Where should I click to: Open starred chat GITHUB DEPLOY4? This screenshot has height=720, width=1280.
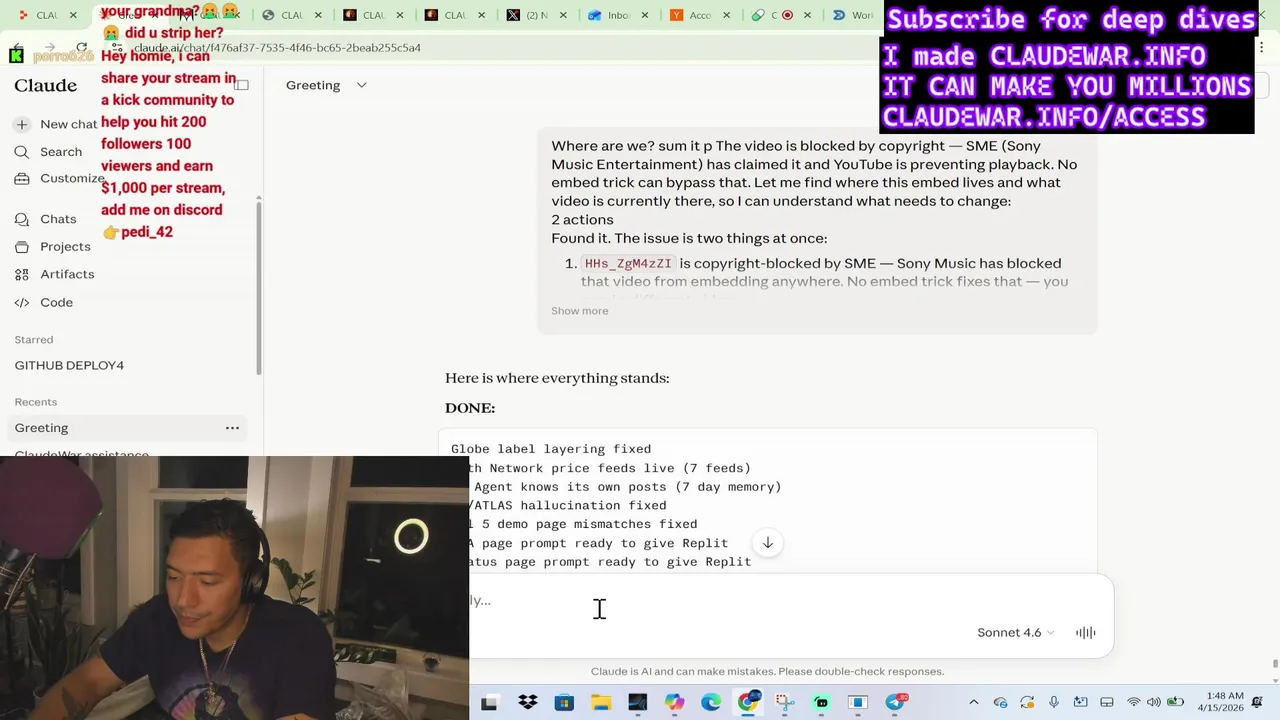tap(69, 366)
